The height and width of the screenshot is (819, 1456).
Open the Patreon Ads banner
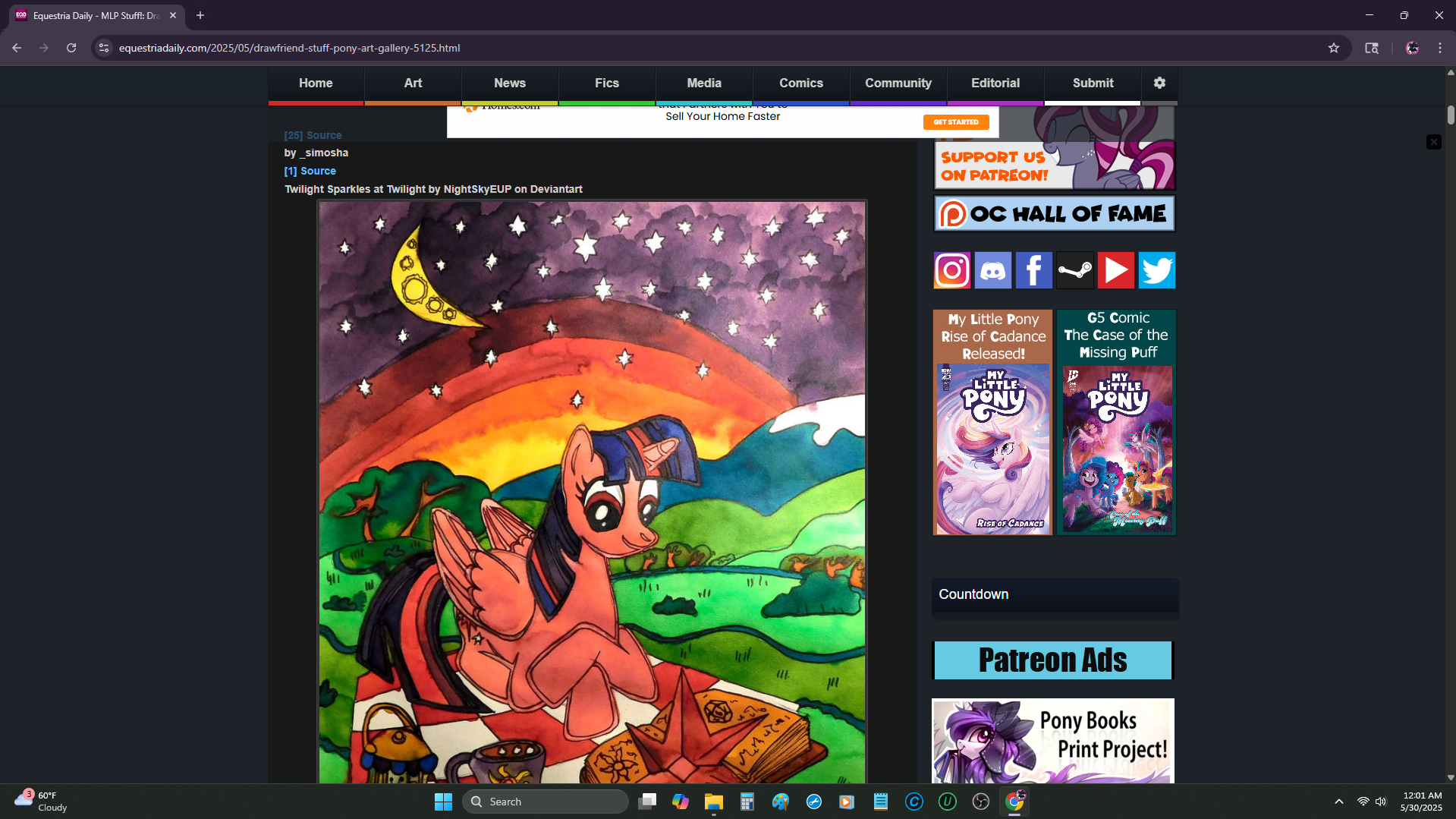pos(1052,660)
